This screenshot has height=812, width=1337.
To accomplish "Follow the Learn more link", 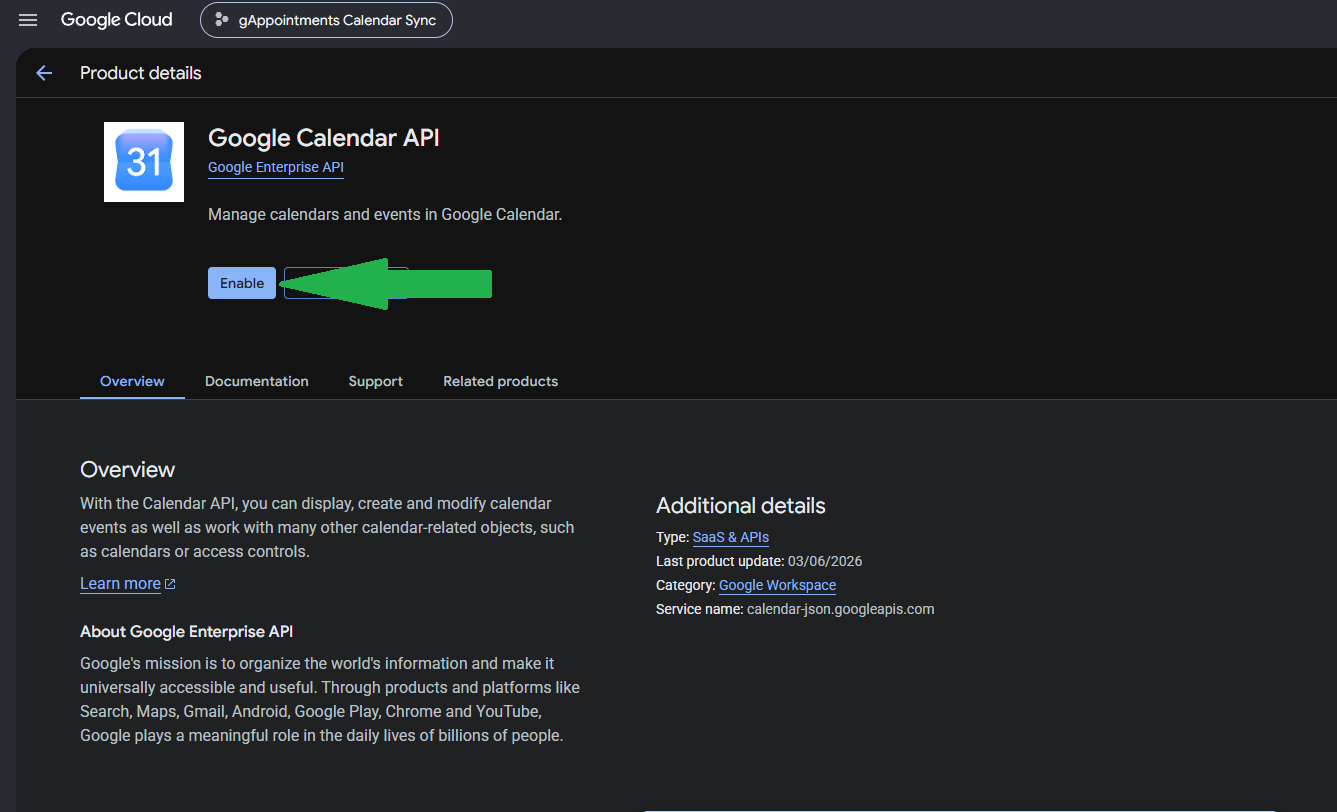I will 120,584.
